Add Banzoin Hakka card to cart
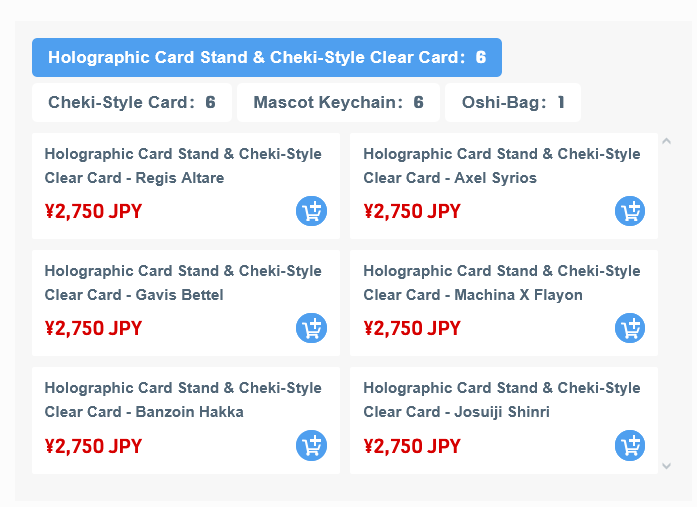This screenshot has width=697, height=507. click(311, 445)
